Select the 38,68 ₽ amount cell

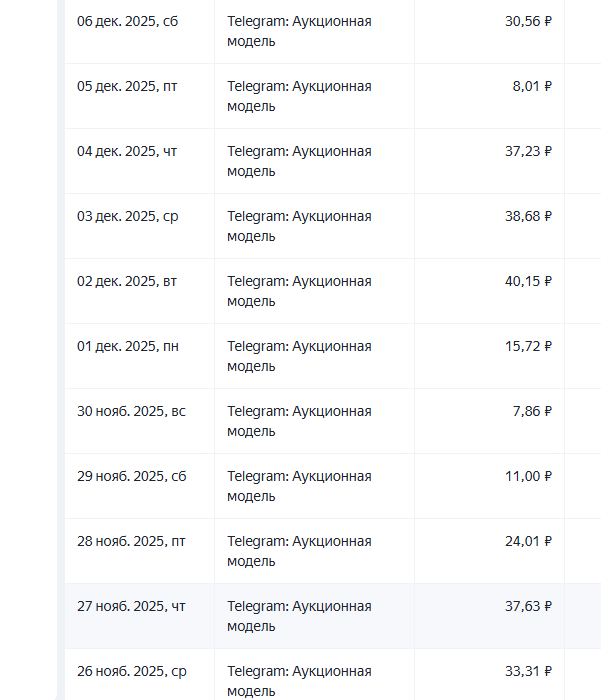(x=528, y=216)
